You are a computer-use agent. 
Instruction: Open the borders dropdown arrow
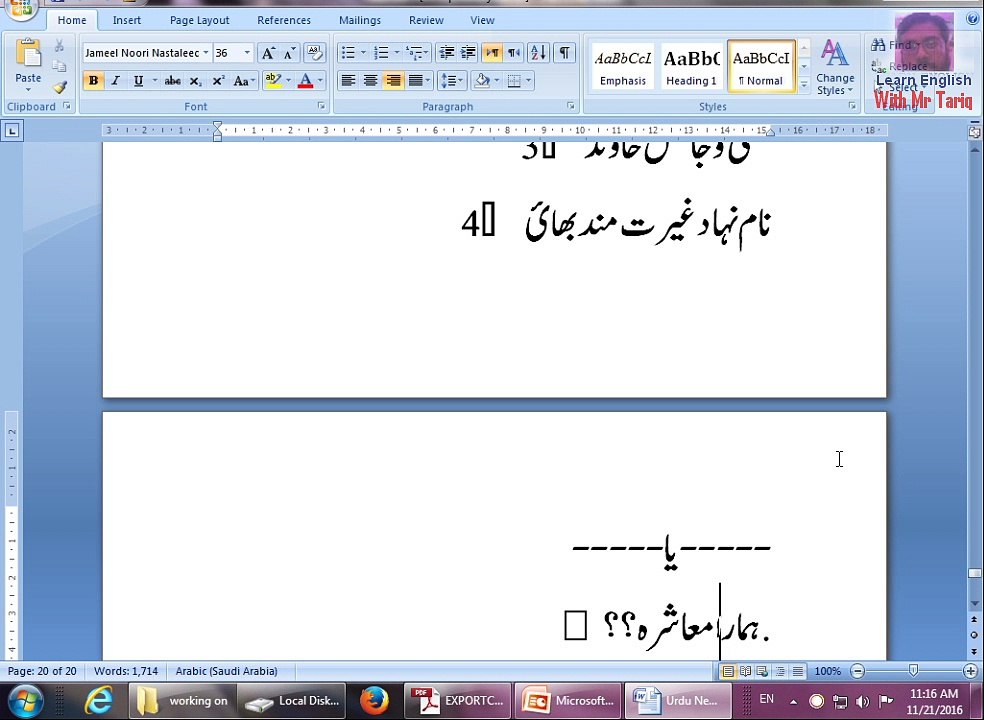(x=529, y=81)
